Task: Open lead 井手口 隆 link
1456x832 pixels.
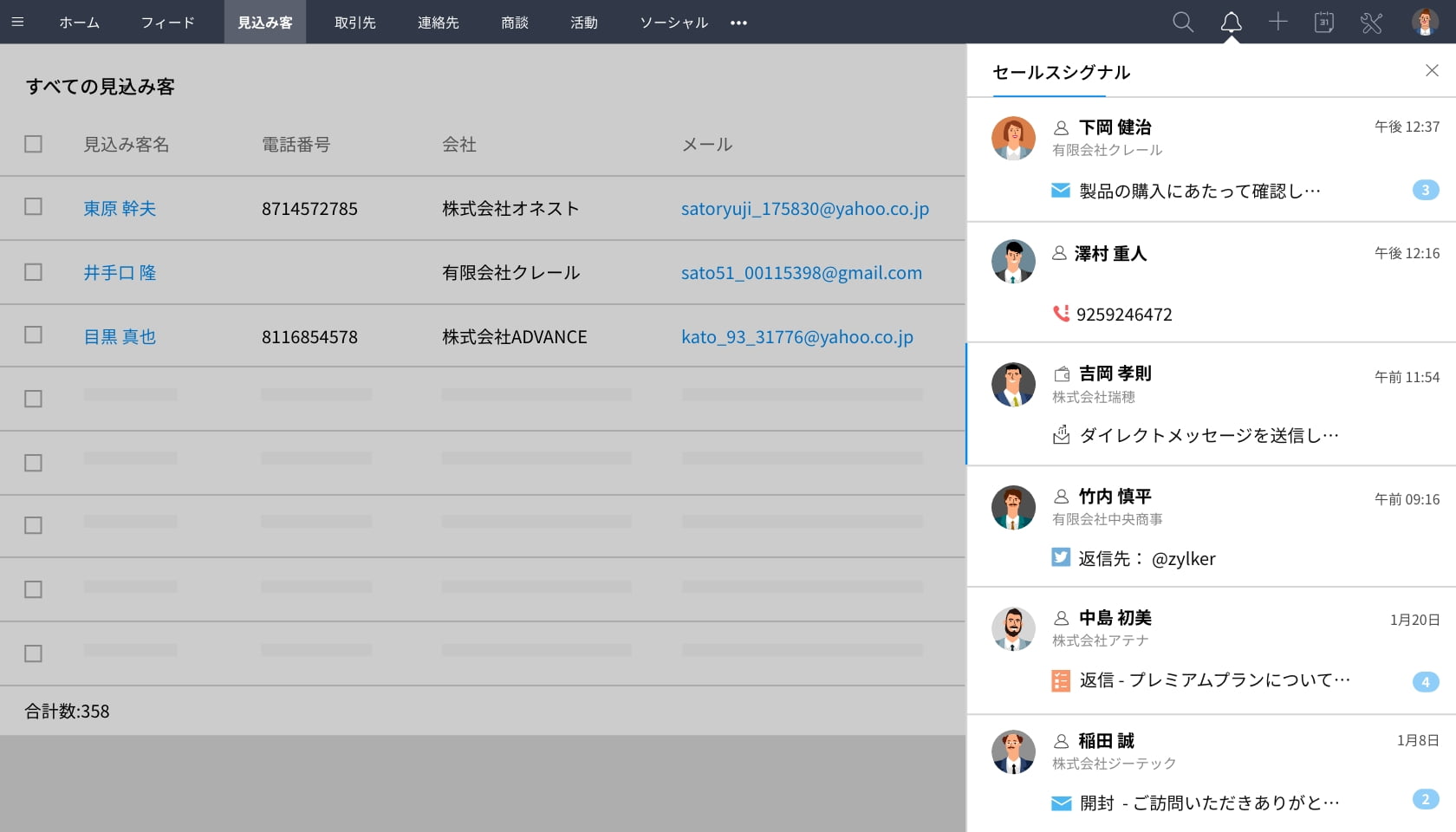Action: 120,273
